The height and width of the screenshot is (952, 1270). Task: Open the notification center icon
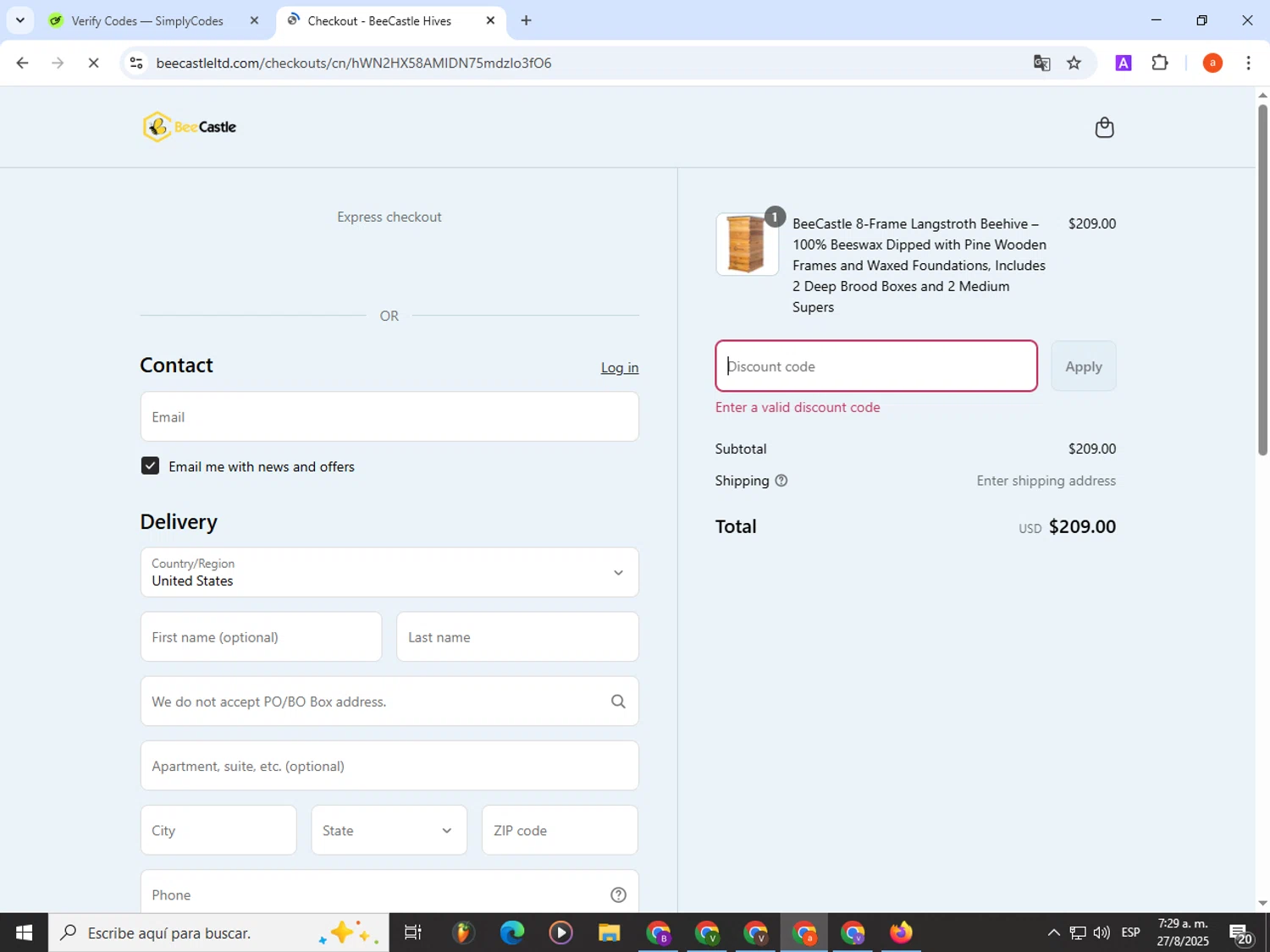1242,933
